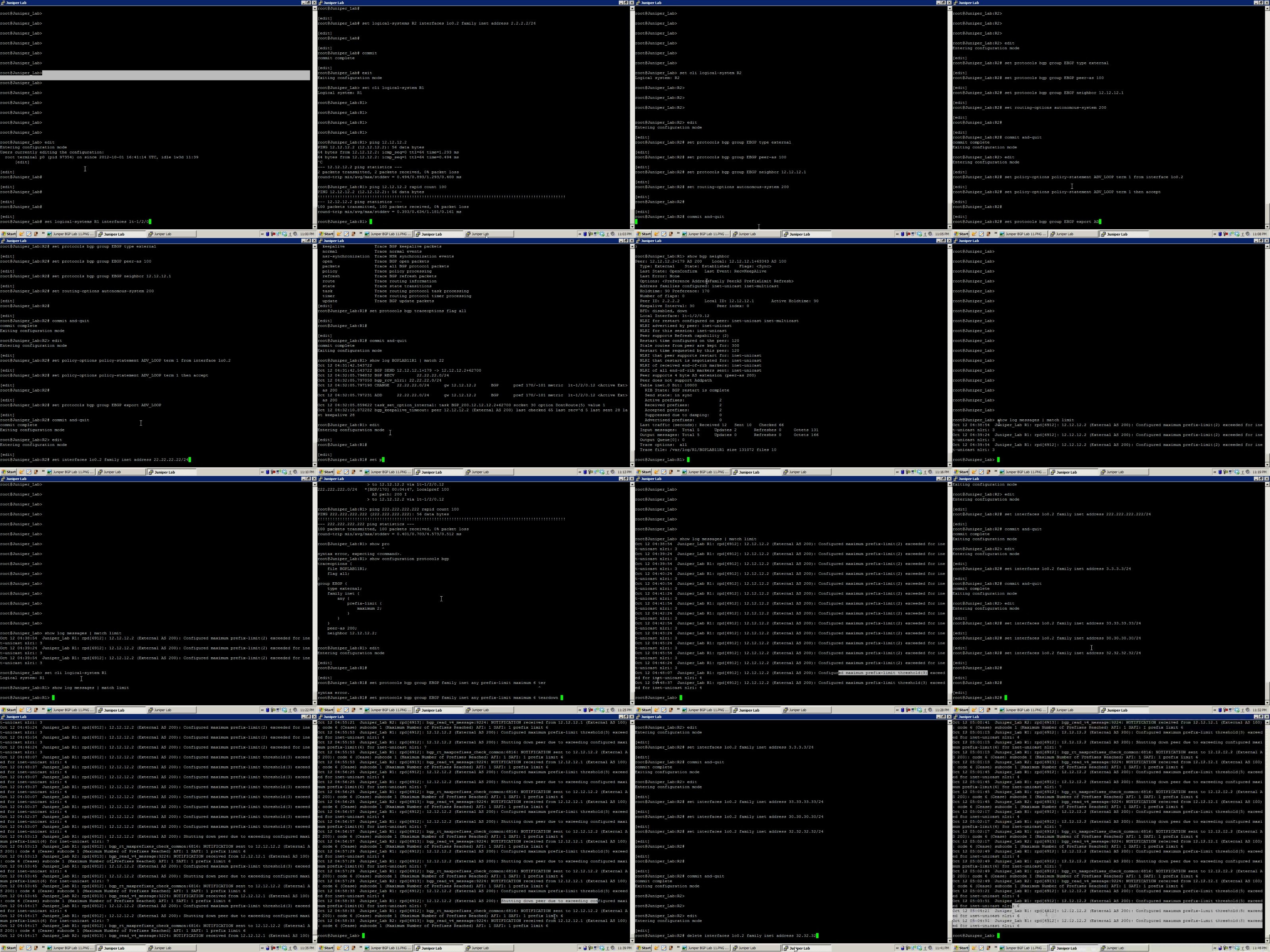Expand hidden tray icons on the 11:08 PM taskbar
The image size is (1270, 952).
pos(1215,234)
